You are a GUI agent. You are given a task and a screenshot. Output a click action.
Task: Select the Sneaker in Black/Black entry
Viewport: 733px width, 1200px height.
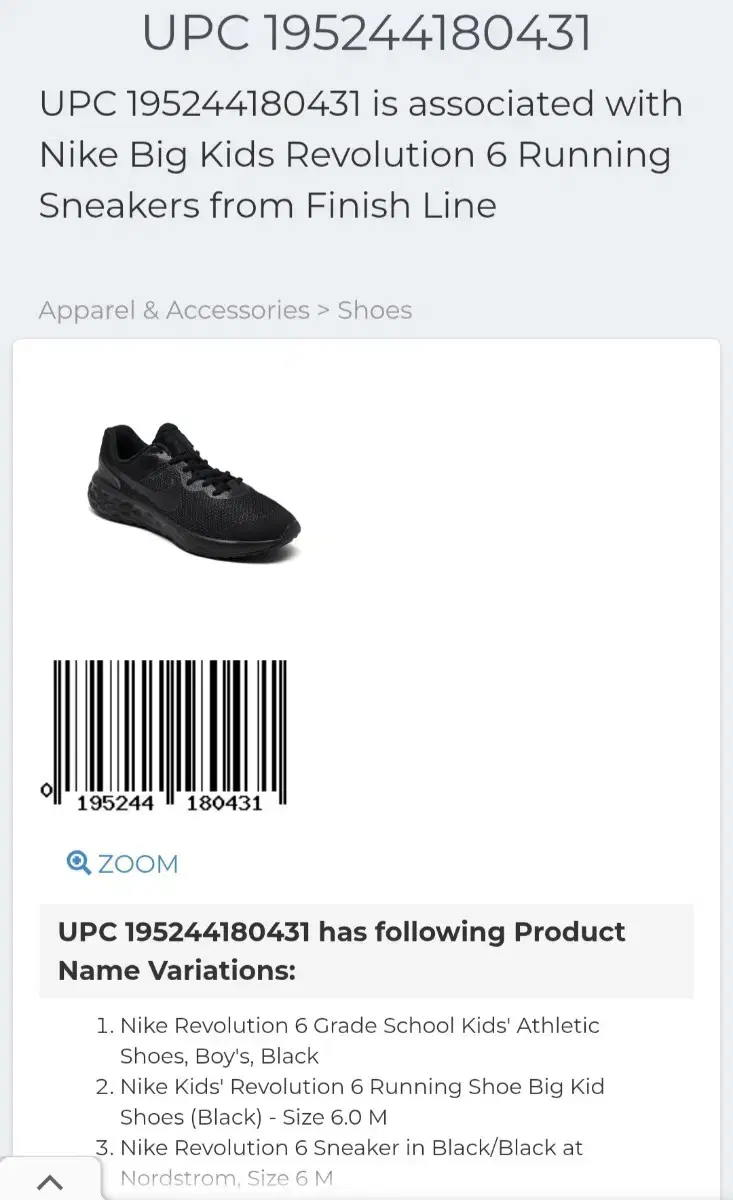[351, 1147]
